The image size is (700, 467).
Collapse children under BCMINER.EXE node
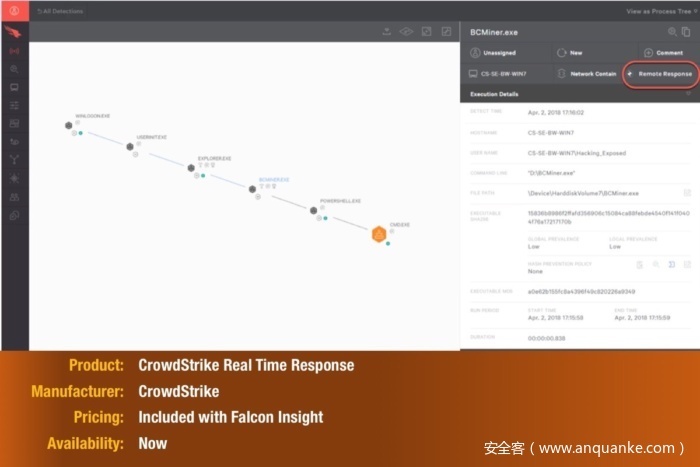[x=258, y=197]
